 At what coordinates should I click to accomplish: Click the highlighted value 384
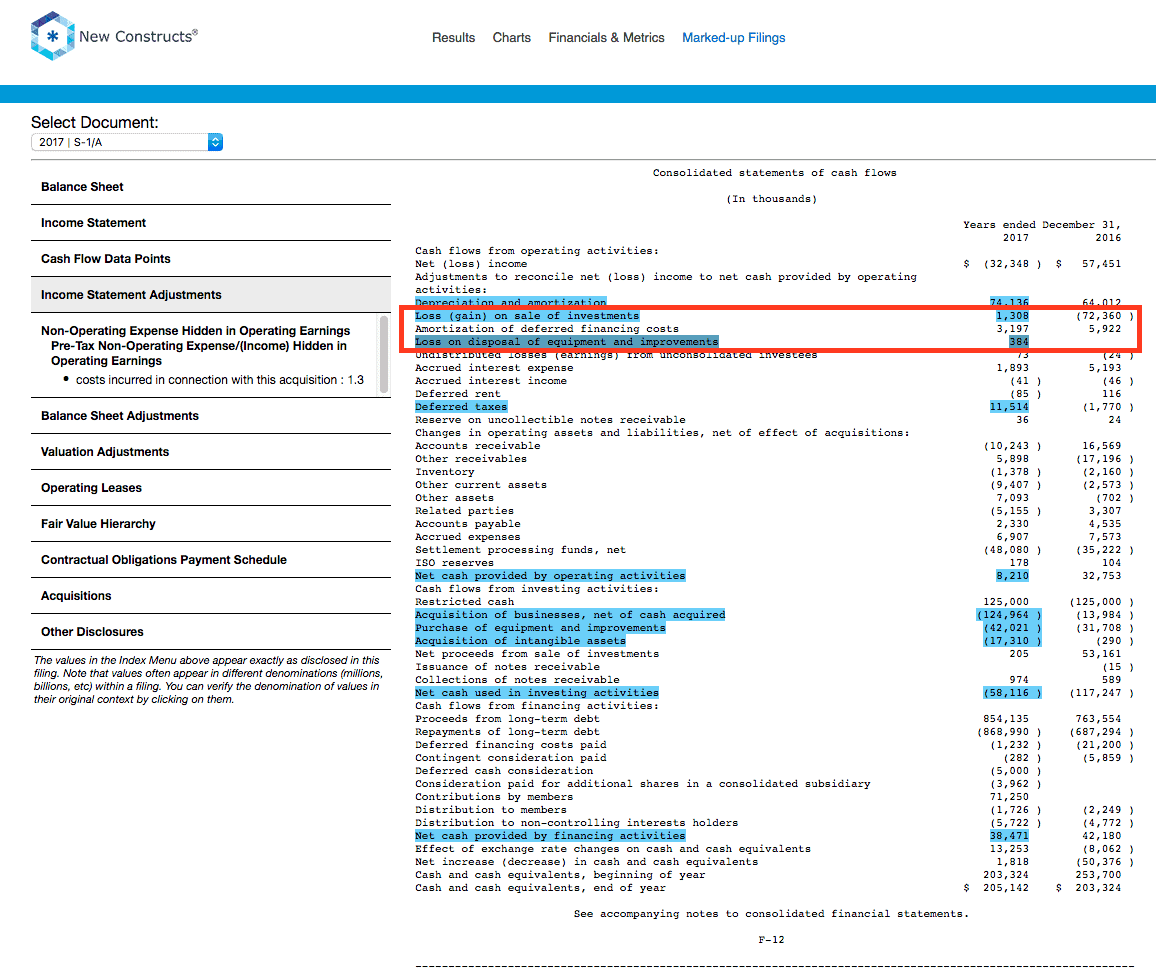[1019, 341]
